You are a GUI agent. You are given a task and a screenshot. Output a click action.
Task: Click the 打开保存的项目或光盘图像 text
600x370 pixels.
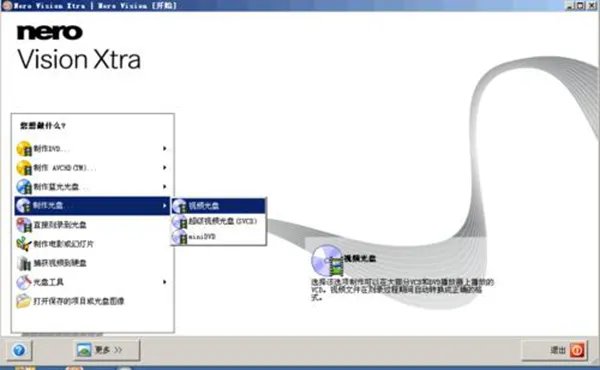(x=79, y=301)
